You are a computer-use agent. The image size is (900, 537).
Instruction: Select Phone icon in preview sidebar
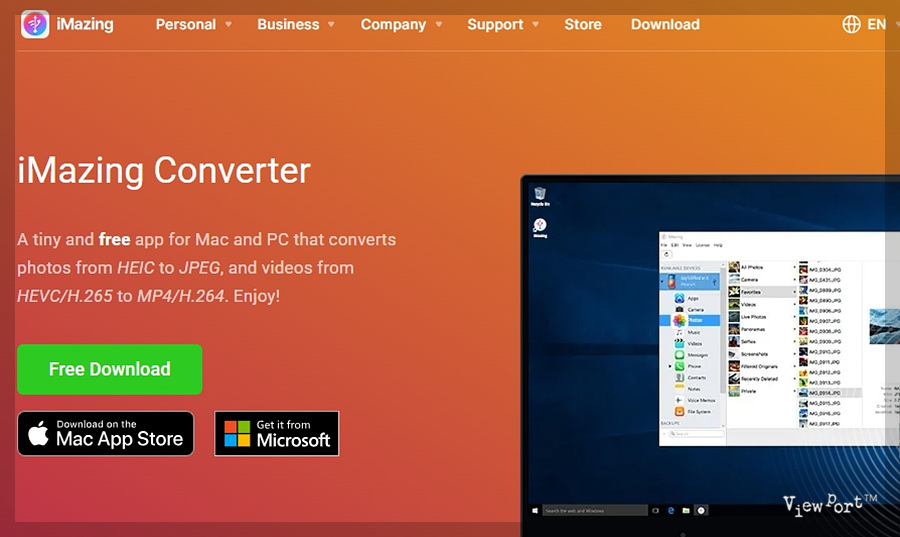pos(679,366)
